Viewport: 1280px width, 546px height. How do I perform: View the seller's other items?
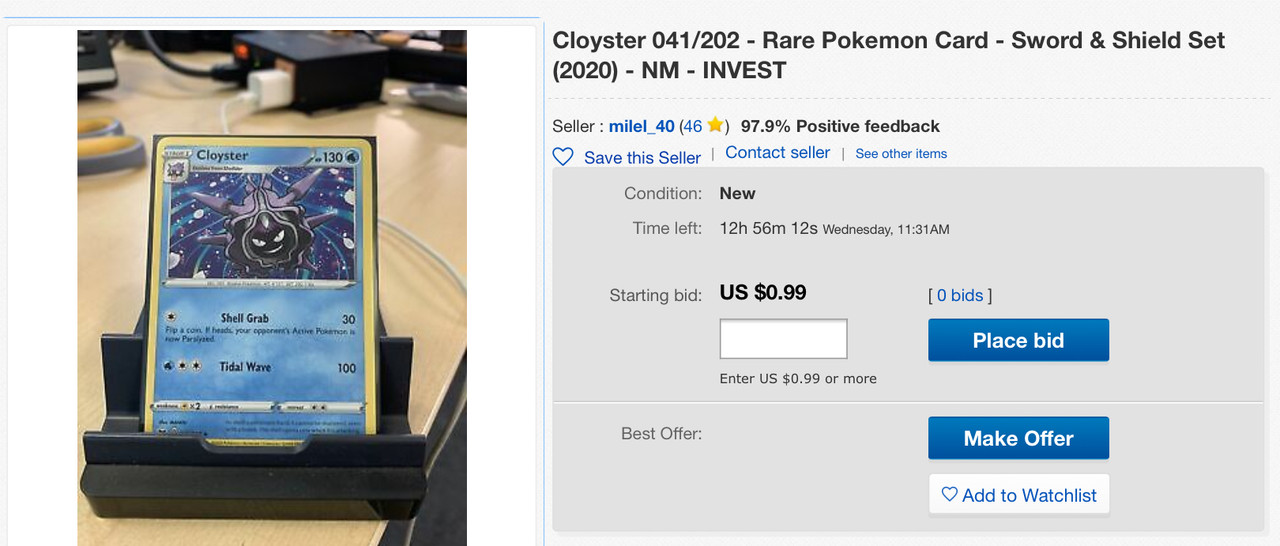(901, 153)
